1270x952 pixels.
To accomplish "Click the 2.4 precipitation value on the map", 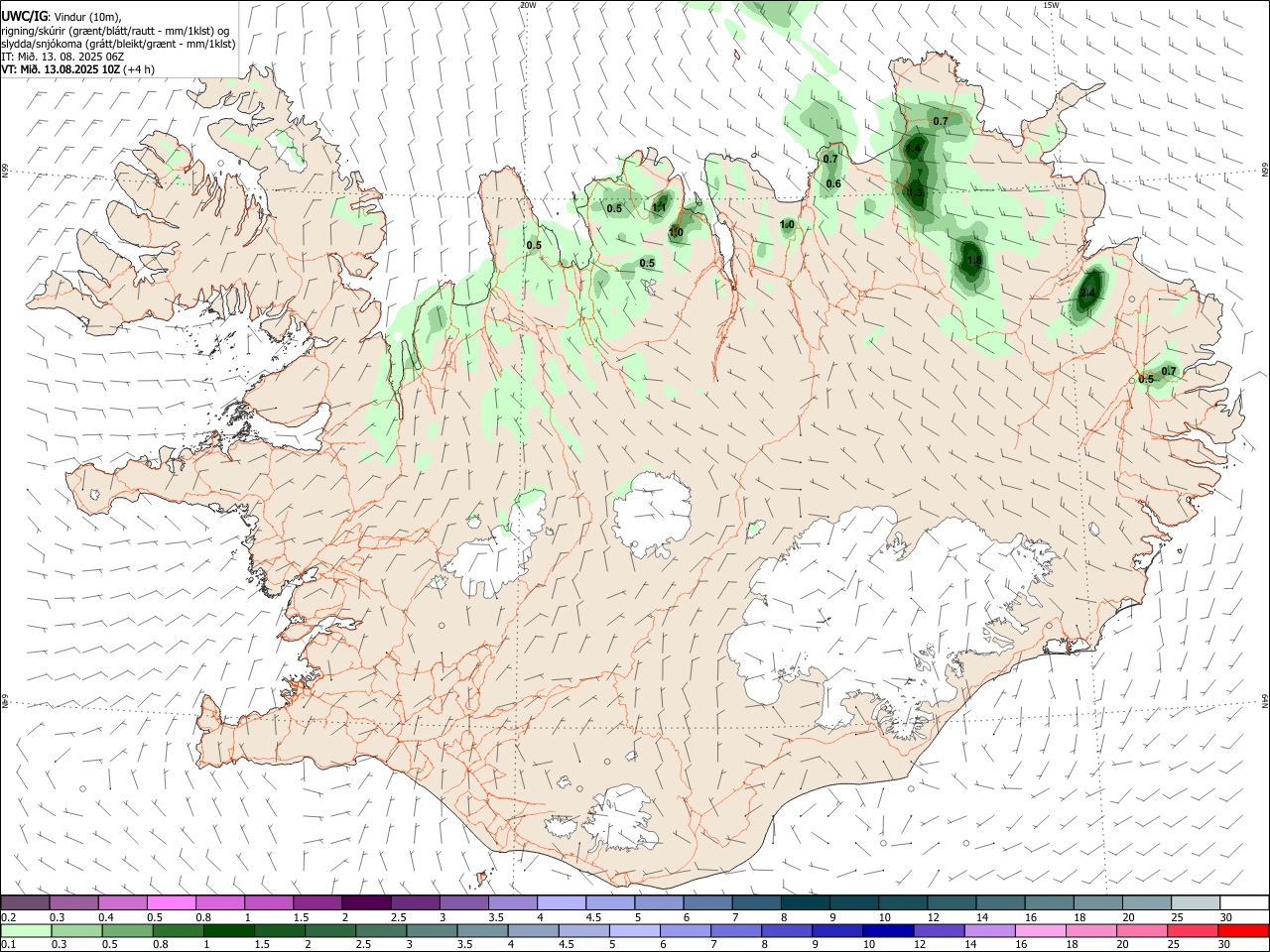I will (x=1087, y=293).
